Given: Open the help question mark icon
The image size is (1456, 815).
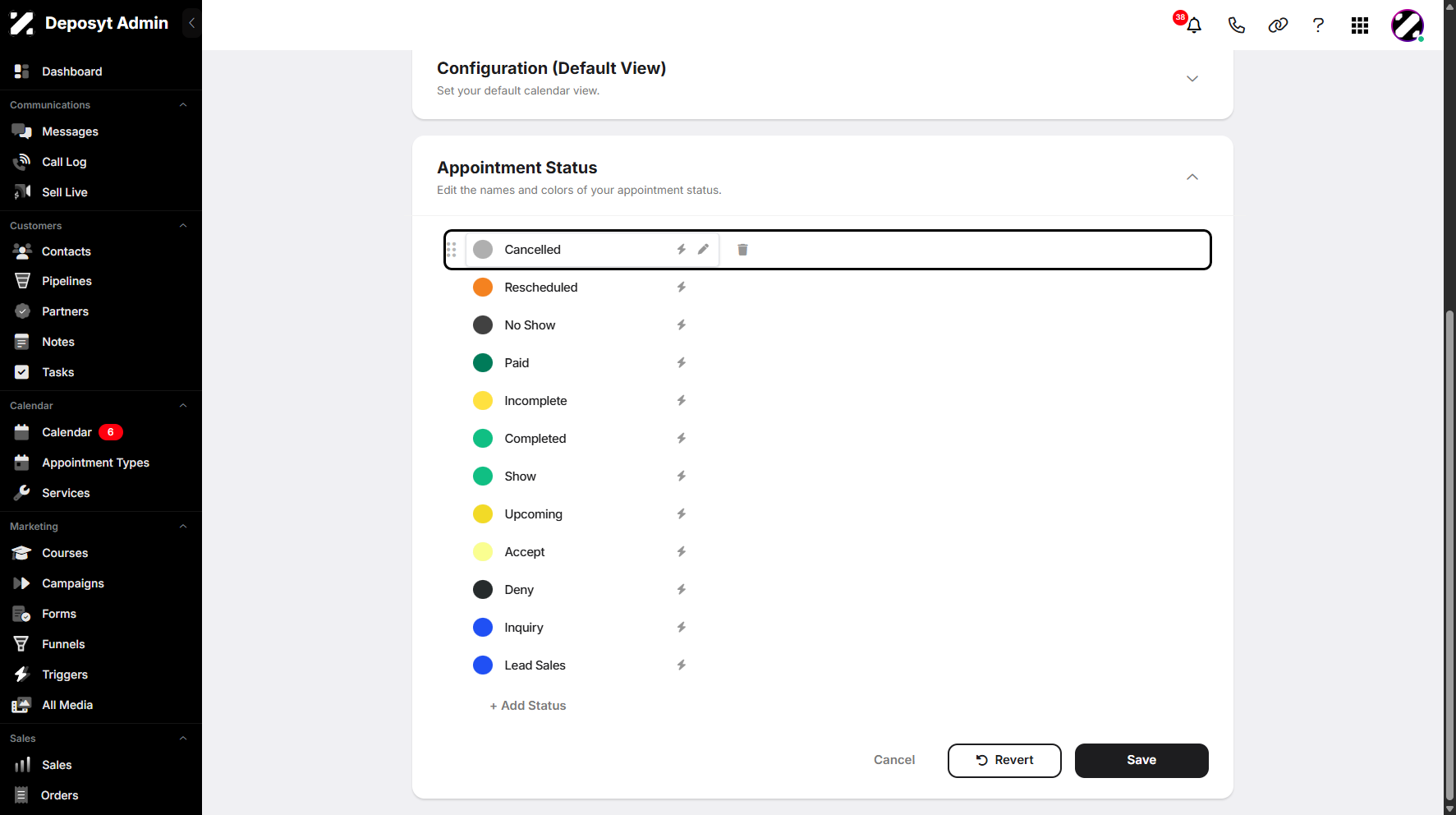Looking at the screenshot, I should (x=1318, y=25).
